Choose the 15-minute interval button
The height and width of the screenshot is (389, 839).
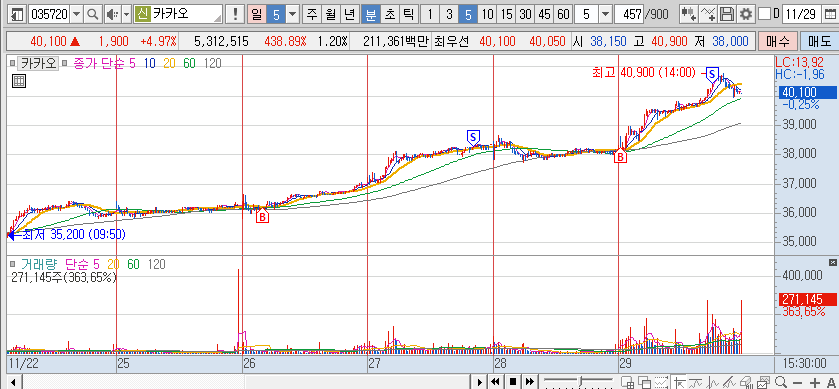tap(506, 14)
